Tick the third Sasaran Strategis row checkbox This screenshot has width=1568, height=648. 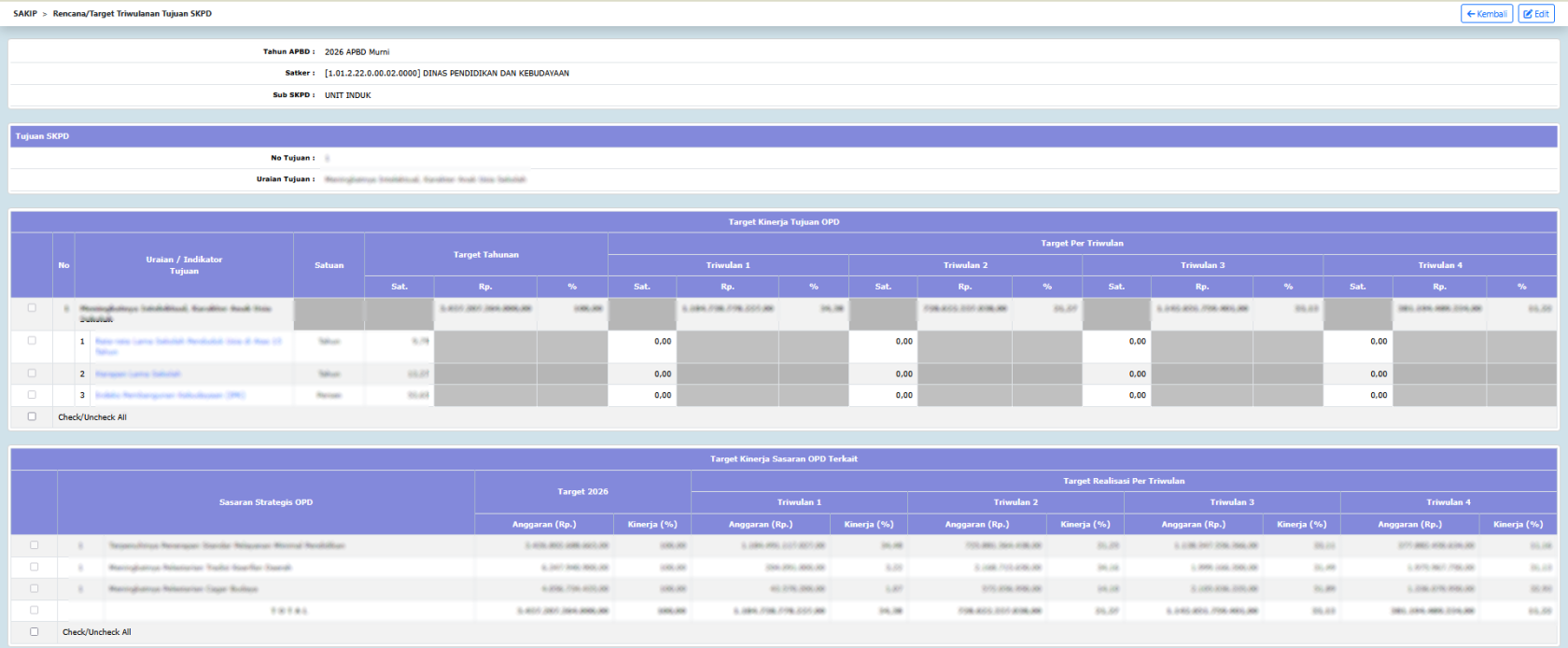click(x=35, y=588)
